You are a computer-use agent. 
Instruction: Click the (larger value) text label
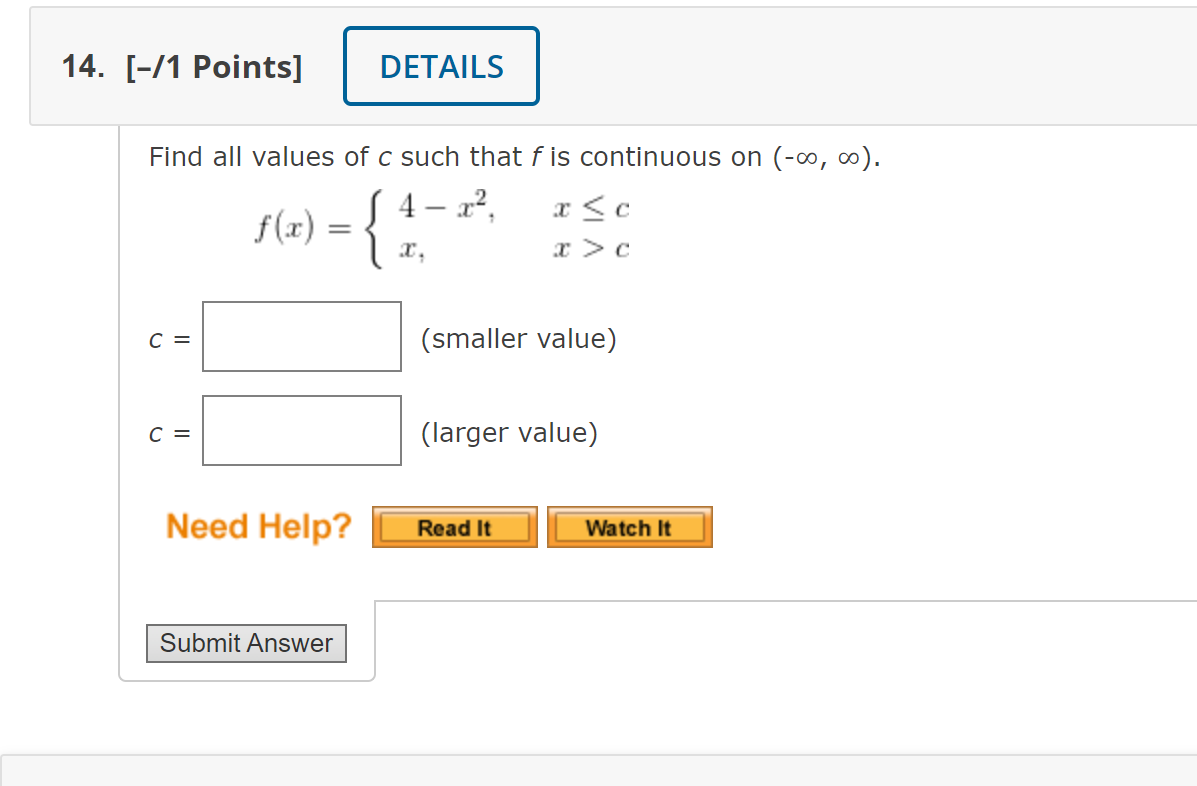(511, 432)
